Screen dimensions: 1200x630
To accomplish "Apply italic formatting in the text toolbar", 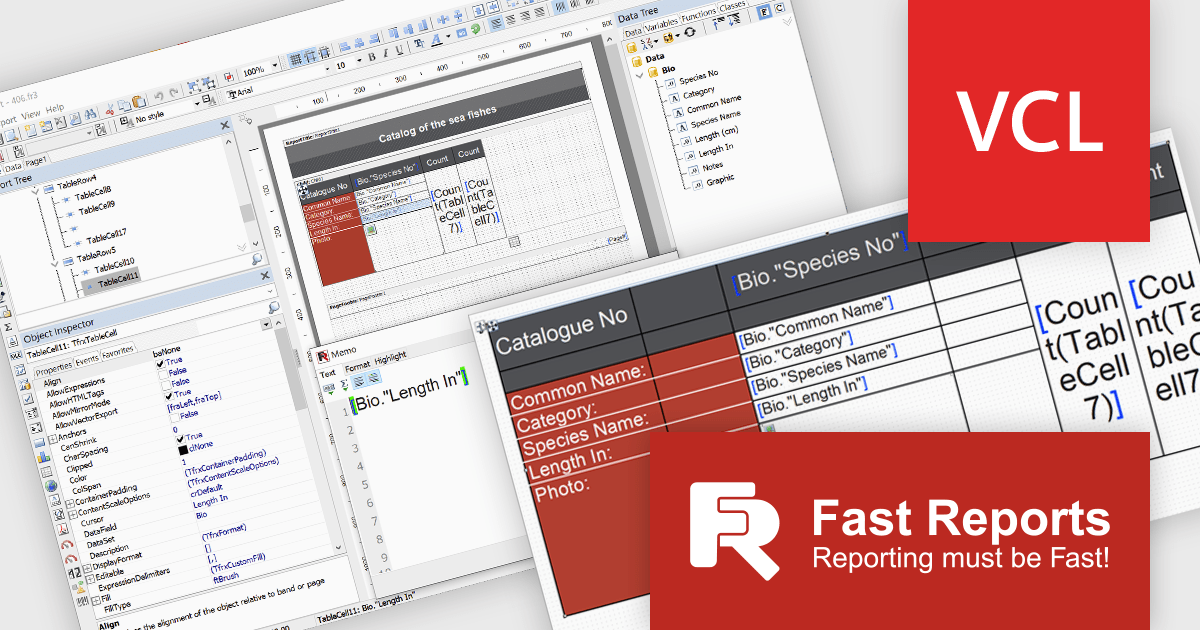I will 386,53.
